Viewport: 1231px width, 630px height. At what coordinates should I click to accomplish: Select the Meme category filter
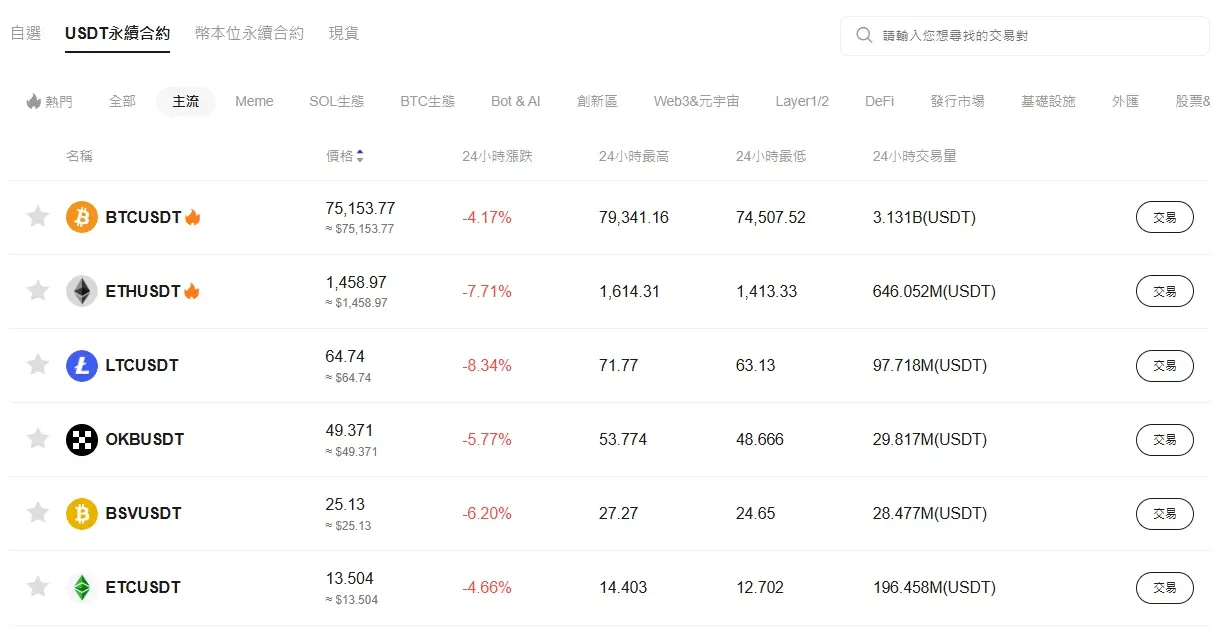coord(254,101)
